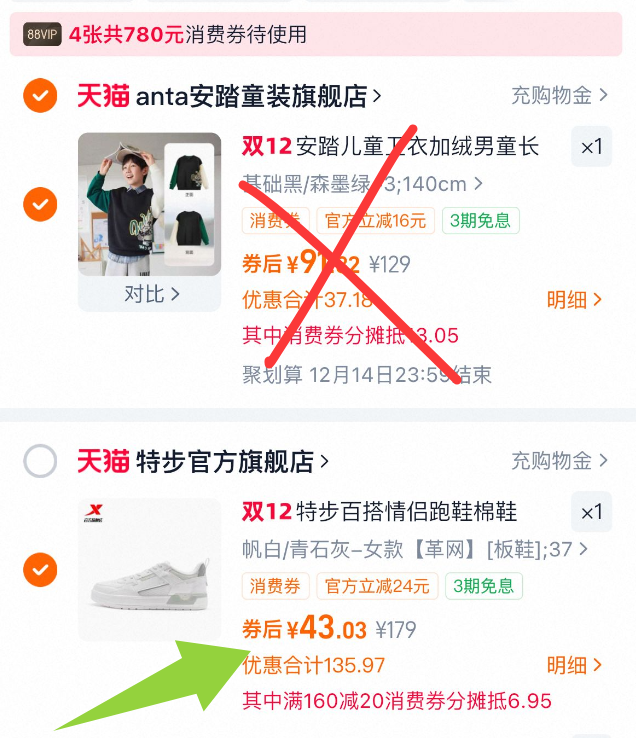
Task: Tap the 3期免息 badge on the Xtep shoes
Action: pyautogui.click(x=483, y=586)
